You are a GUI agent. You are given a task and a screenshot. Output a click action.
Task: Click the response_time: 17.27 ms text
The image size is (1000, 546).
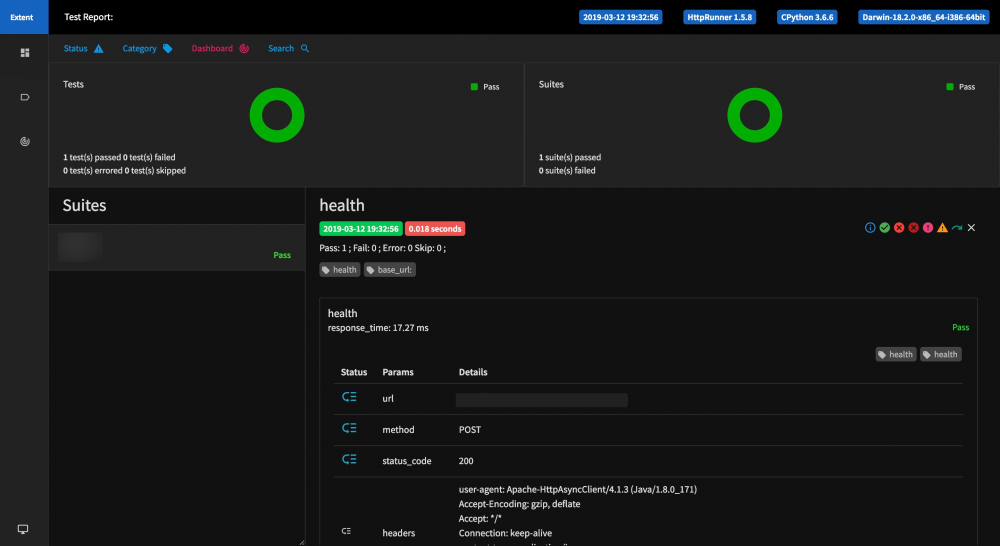pos(378,328)
